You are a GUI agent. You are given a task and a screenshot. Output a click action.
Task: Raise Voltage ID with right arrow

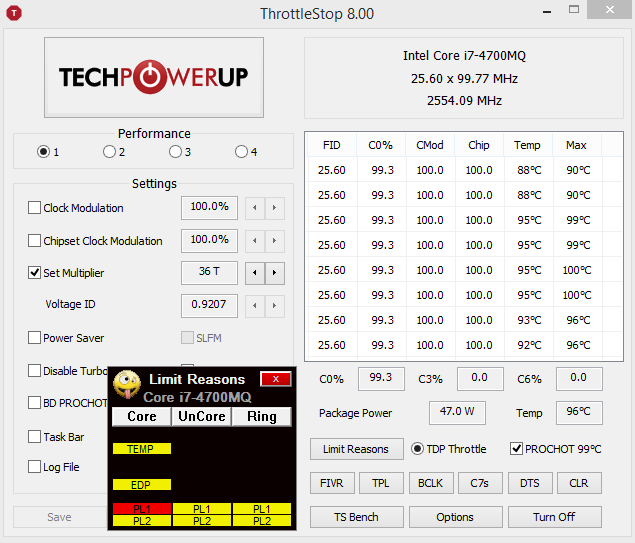(275, 306)
